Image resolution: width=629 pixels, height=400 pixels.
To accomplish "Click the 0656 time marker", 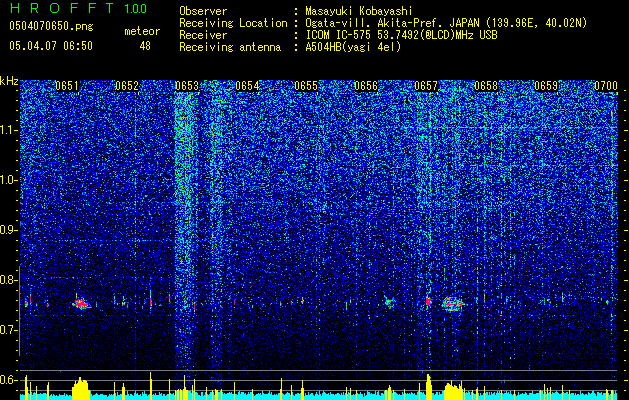I will [x=366, y=86].
